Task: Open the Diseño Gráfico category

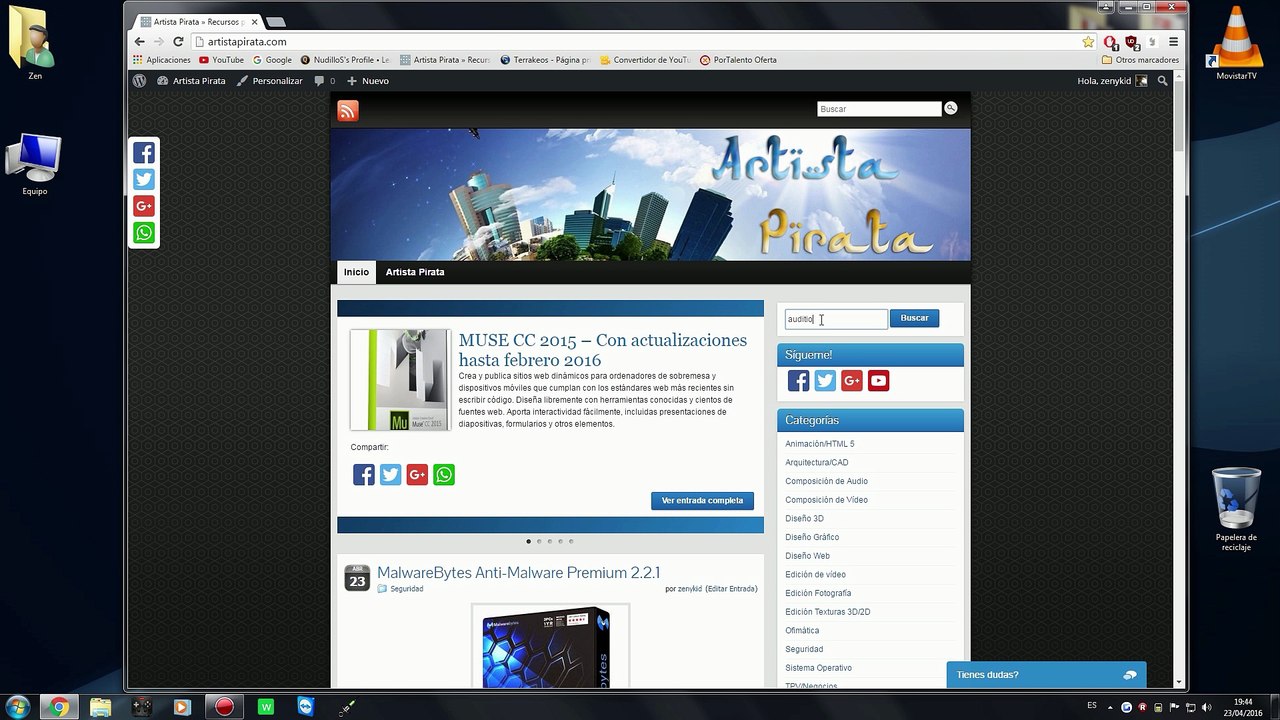Action: tap(812, 537)
